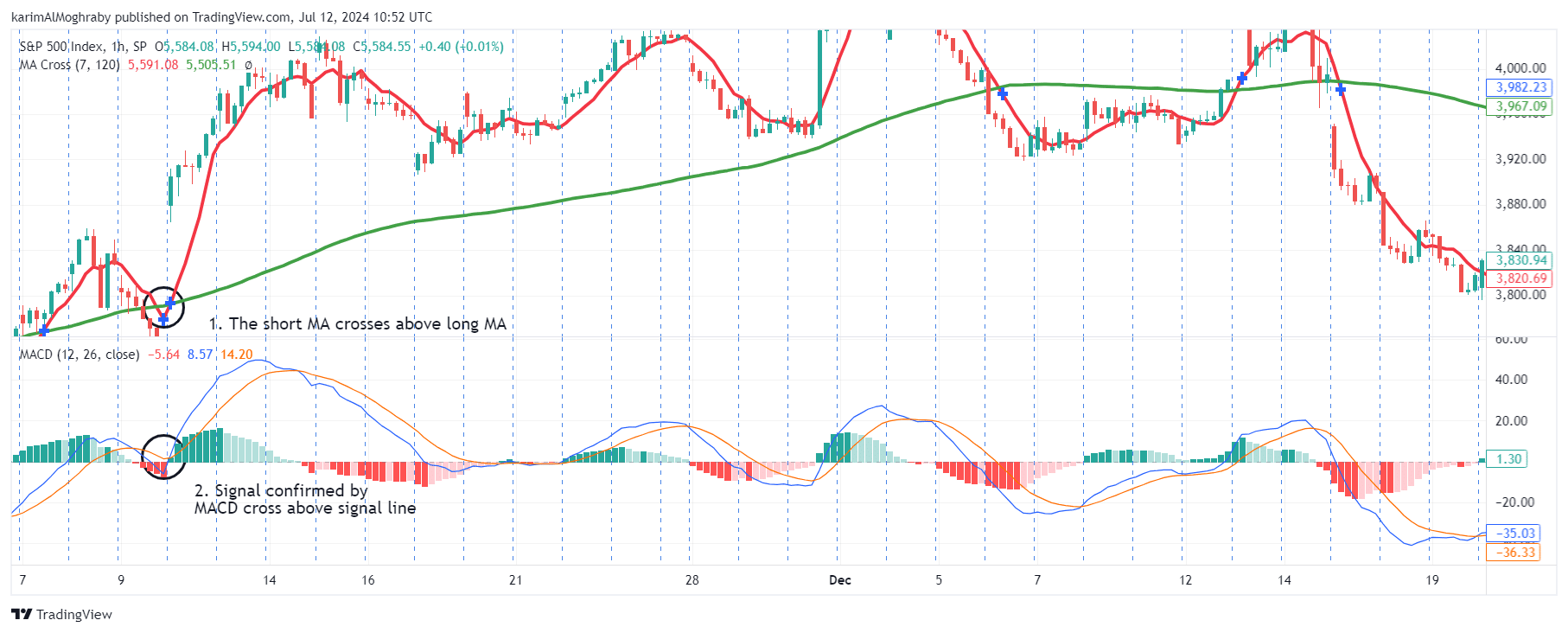Click the 1.30 MACD histogram axis tag

coord(1508,459)
